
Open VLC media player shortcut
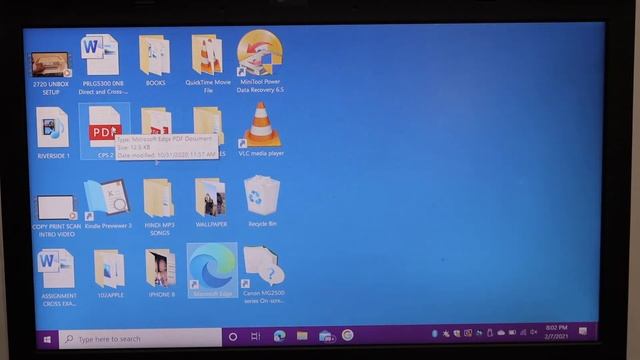click(x=261, y=125)
